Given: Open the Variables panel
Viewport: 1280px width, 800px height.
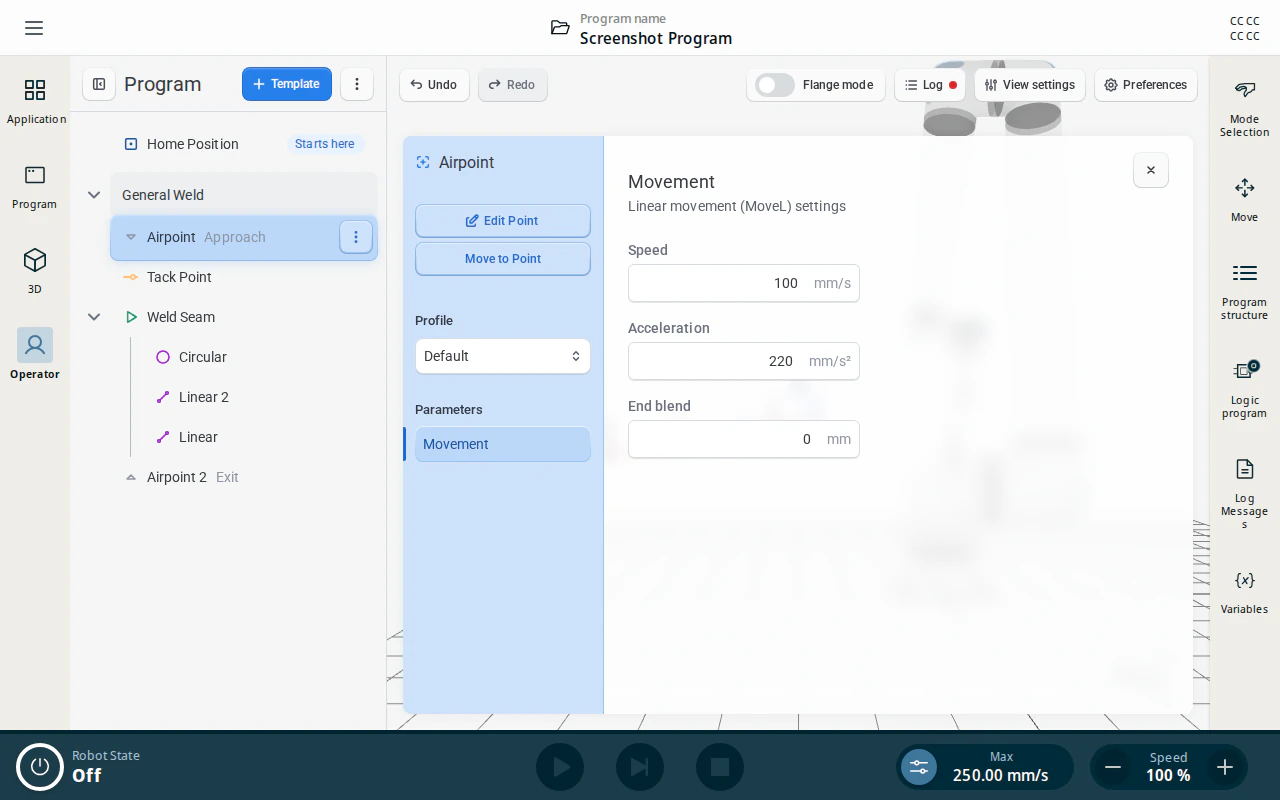Looking at the screenshot, I should tap(1244, 592).
